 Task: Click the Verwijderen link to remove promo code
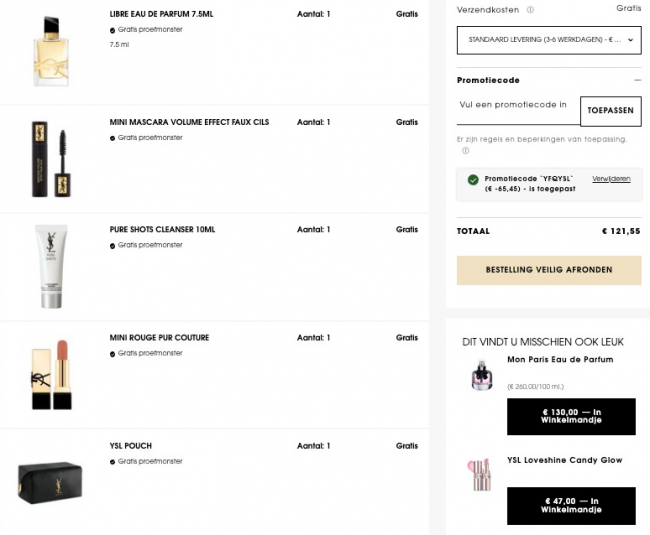click(611, 179)
